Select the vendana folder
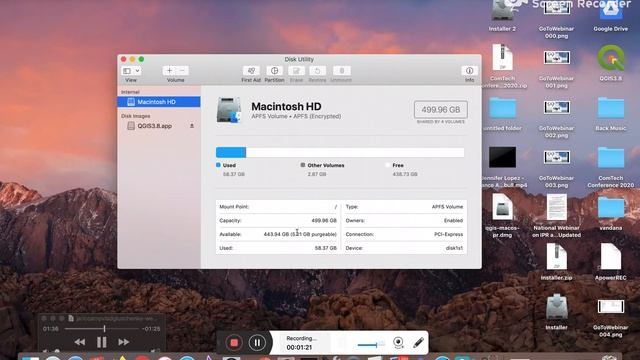 pos(611,213)
